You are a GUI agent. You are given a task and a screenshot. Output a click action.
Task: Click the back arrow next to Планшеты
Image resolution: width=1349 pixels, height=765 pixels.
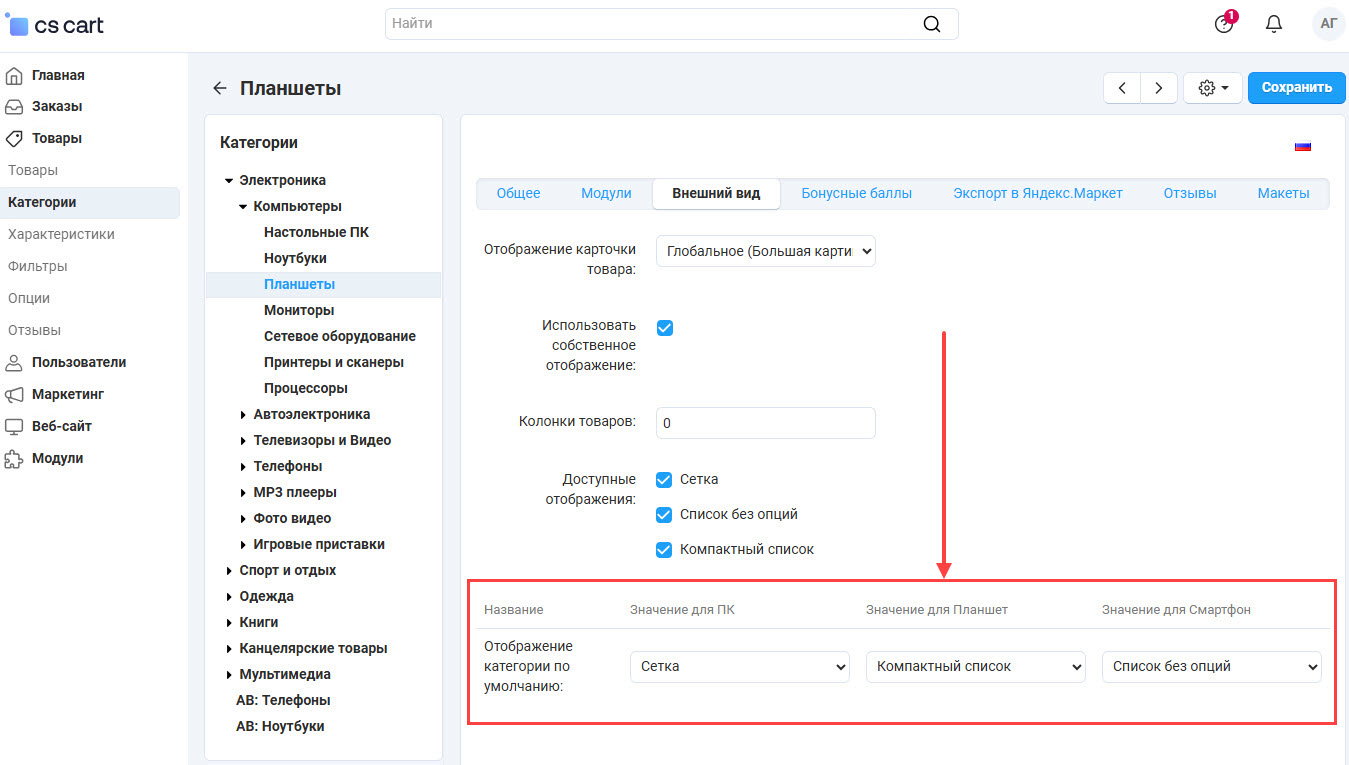[x=220, y=88]
